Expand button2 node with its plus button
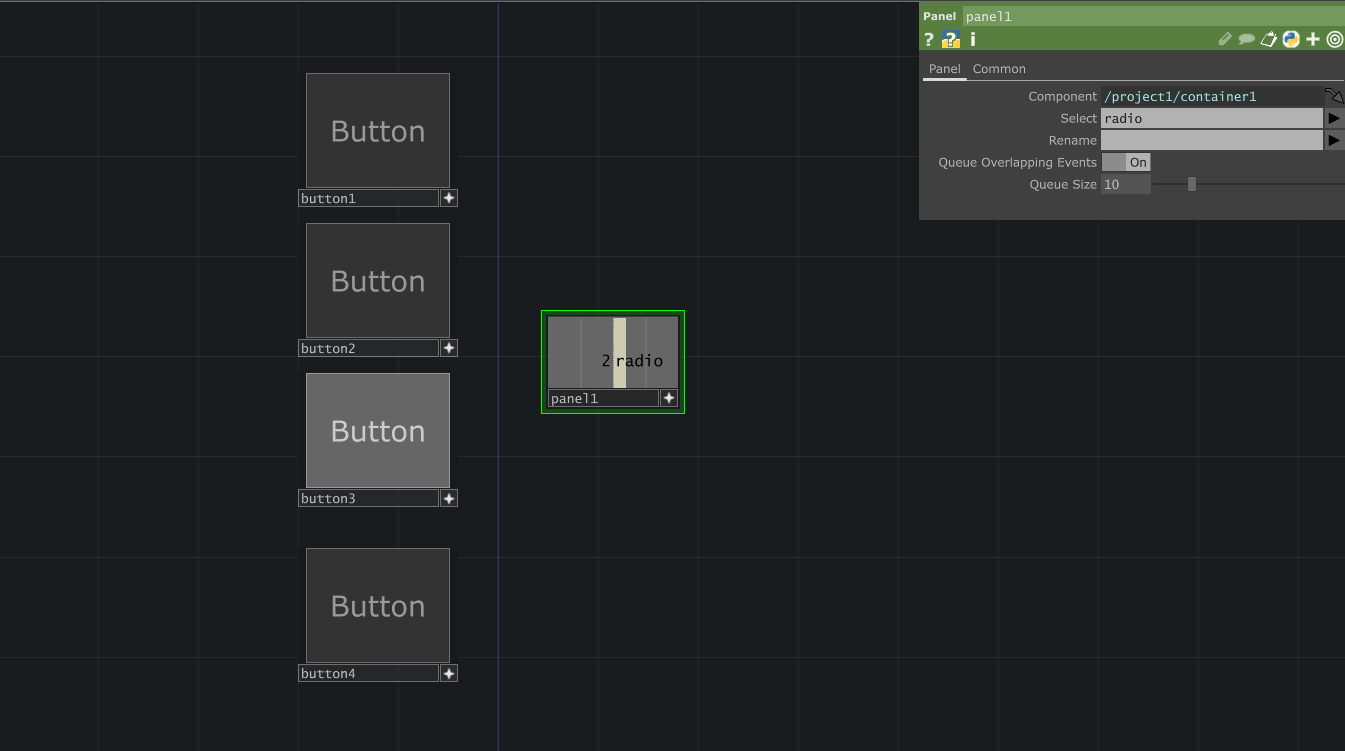 (x=448, y=347)
